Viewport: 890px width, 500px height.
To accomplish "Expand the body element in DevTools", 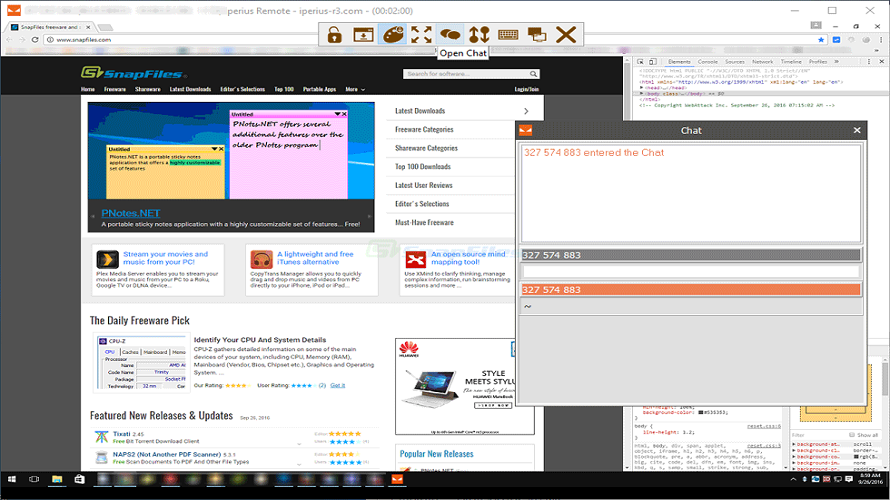I will pos(642,94).
